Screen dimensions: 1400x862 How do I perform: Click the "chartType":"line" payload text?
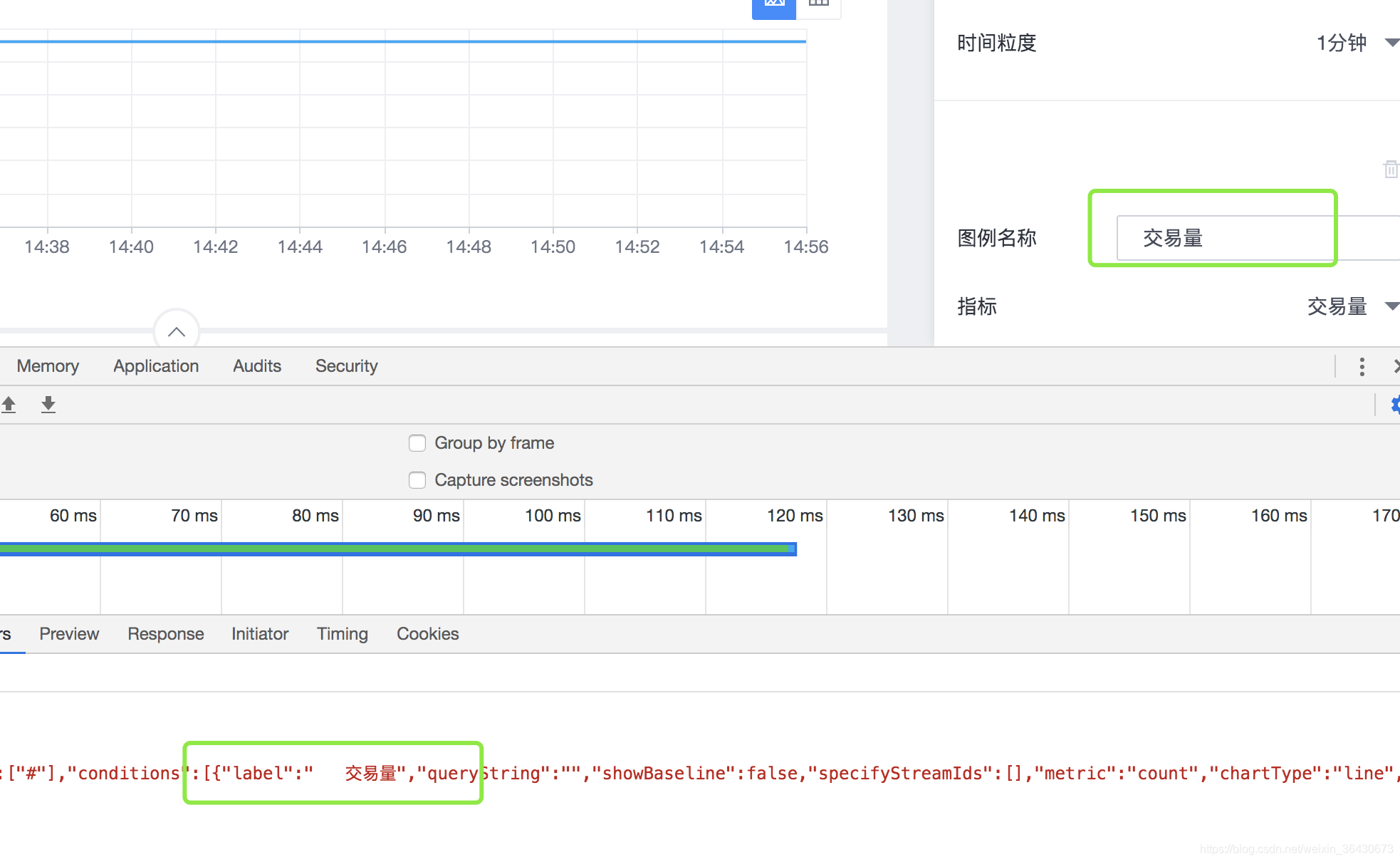coord(1302,774)
